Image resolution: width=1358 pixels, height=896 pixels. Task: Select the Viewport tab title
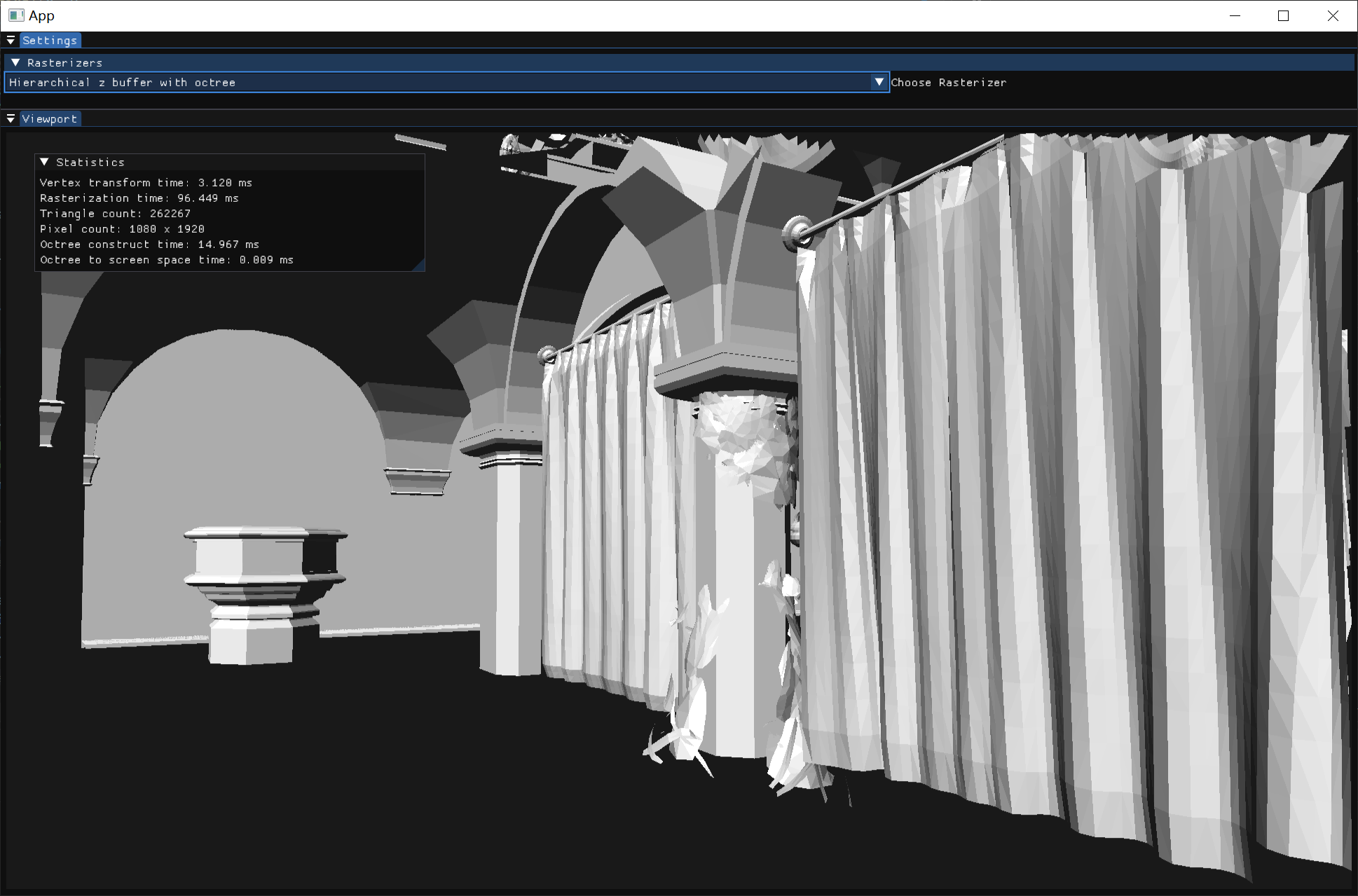click(50, 119)
